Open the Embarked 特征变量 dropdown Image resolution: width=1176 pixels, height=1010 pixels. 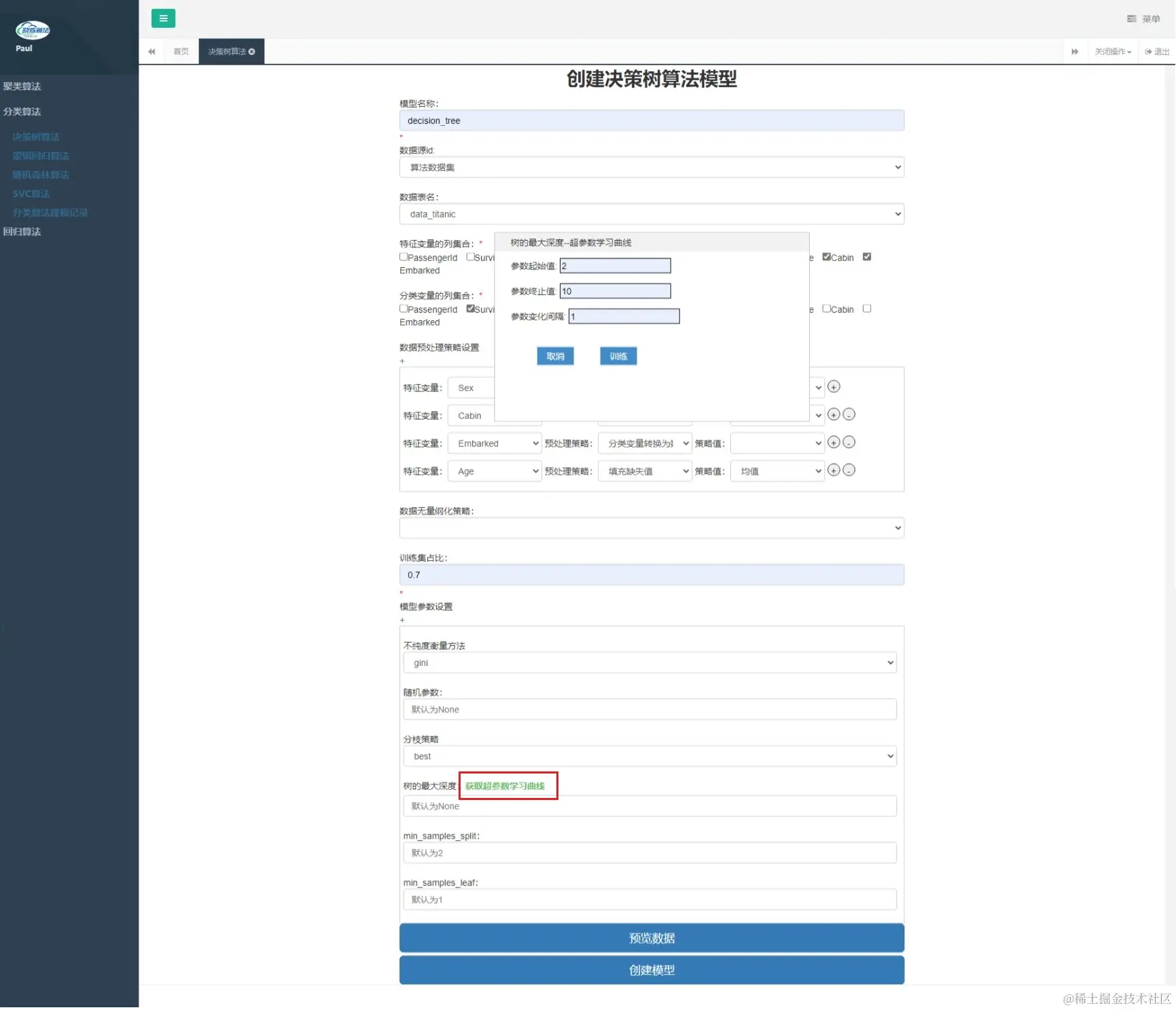495,443
